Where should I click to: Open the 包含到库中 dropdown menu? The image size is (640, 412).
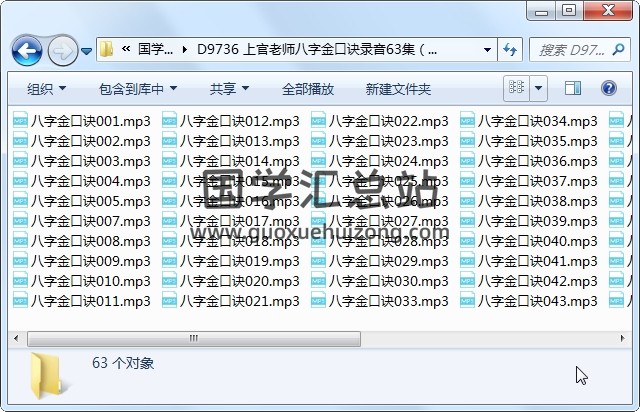[x=138, y=89]
